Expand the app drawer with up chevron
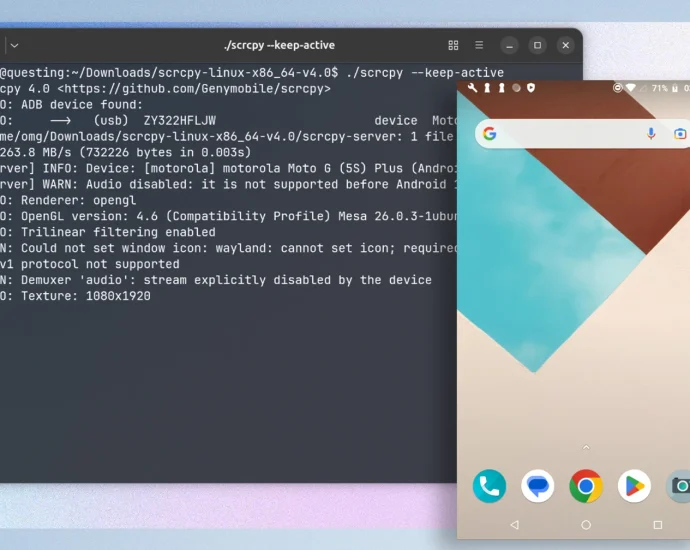The height and width of the screenshot is (550, 690). click(586, 447)
